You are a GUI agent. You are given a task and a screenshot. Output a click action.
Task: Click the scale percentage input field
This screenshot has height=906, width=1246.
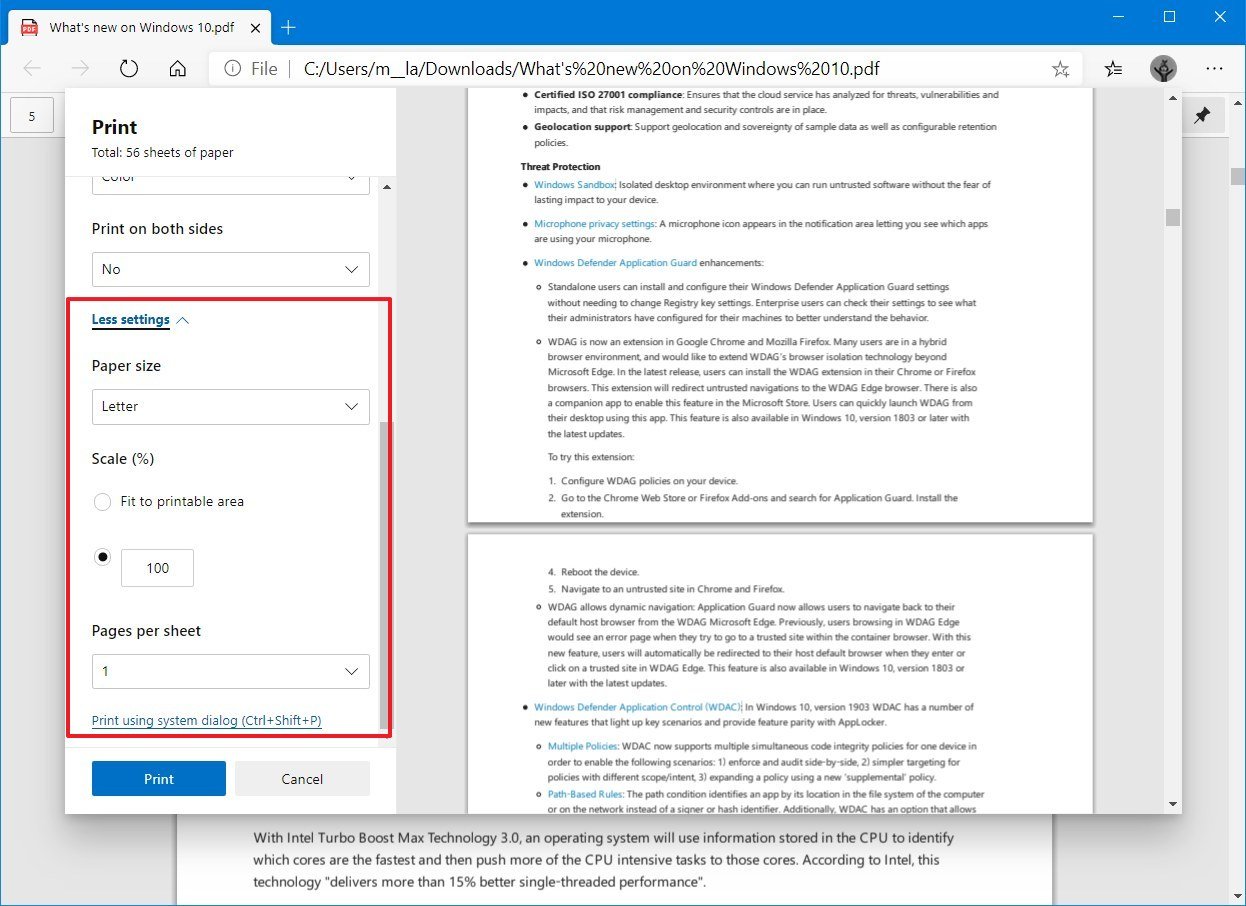coord(157,568)
